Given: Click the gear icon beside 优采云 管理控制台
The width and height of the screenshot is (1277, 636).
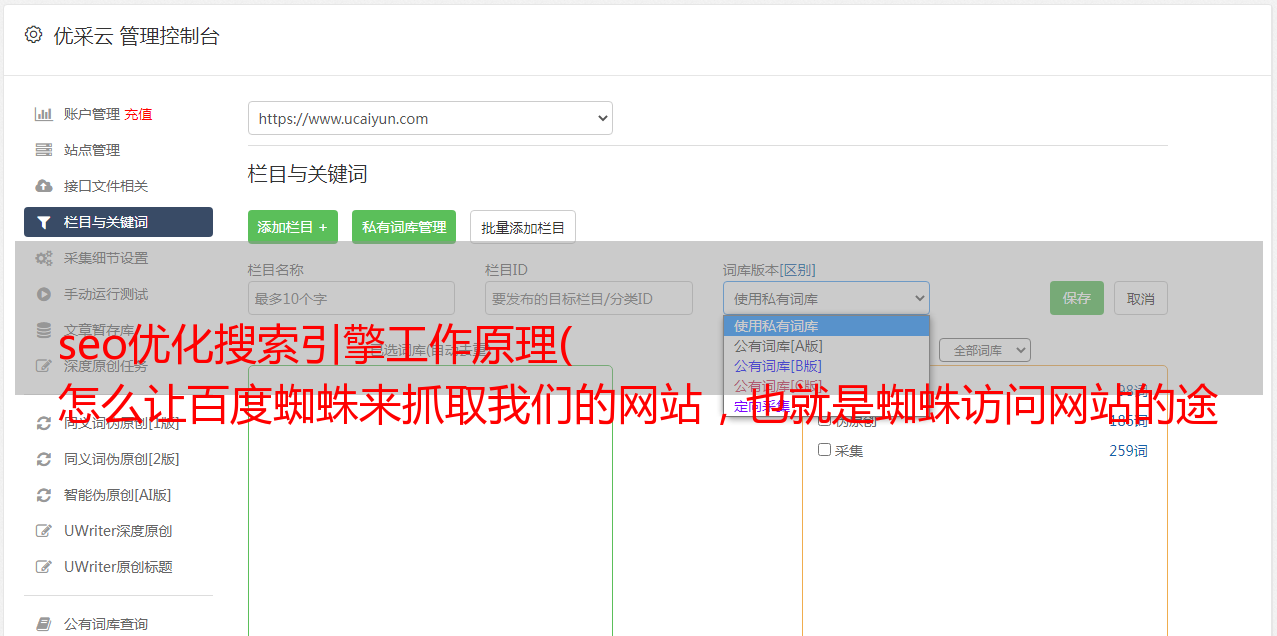Looking at the screenshot, I should [33, 35].
